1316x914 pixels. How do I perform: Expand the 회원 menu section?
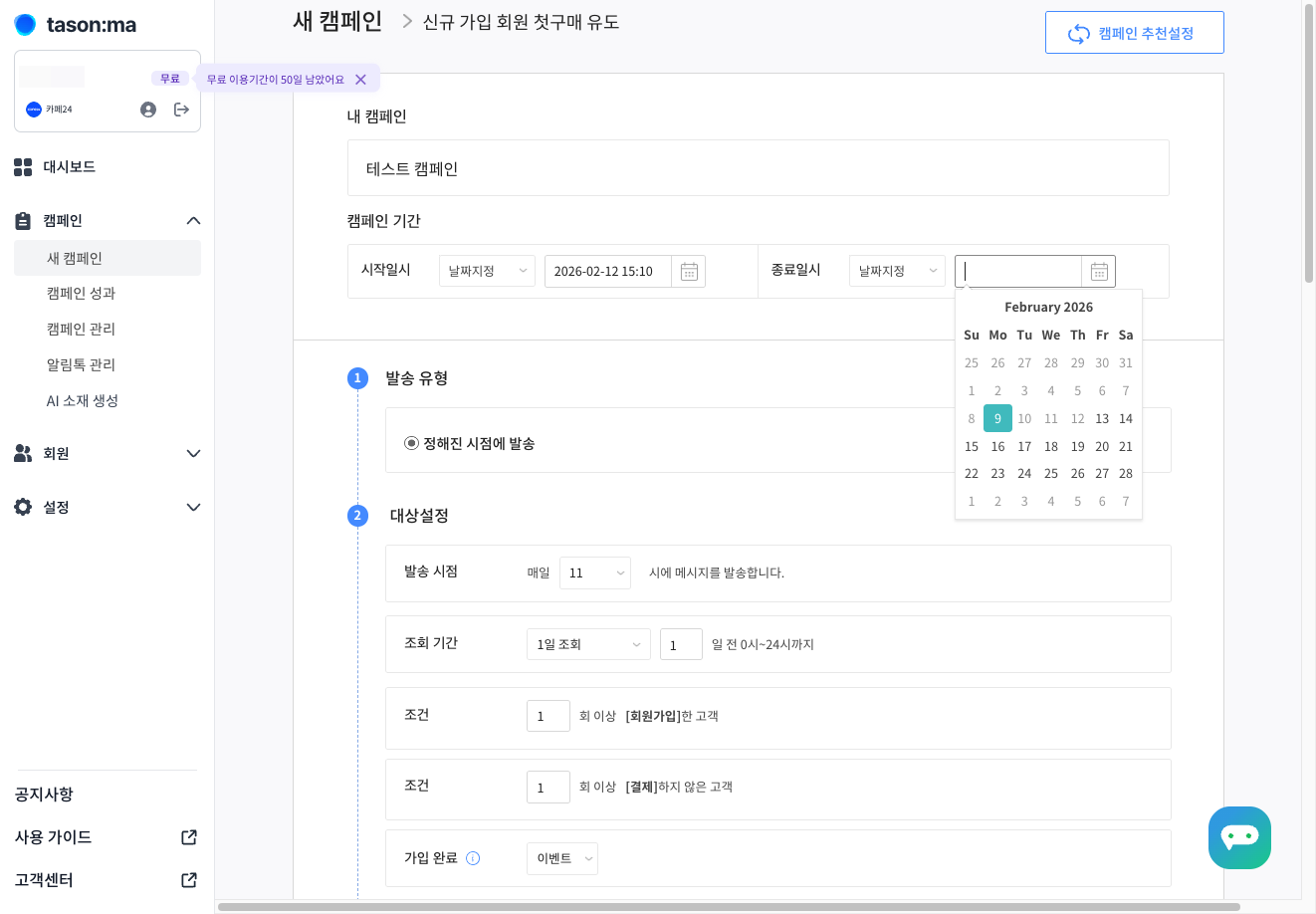[x=193, y=454]
